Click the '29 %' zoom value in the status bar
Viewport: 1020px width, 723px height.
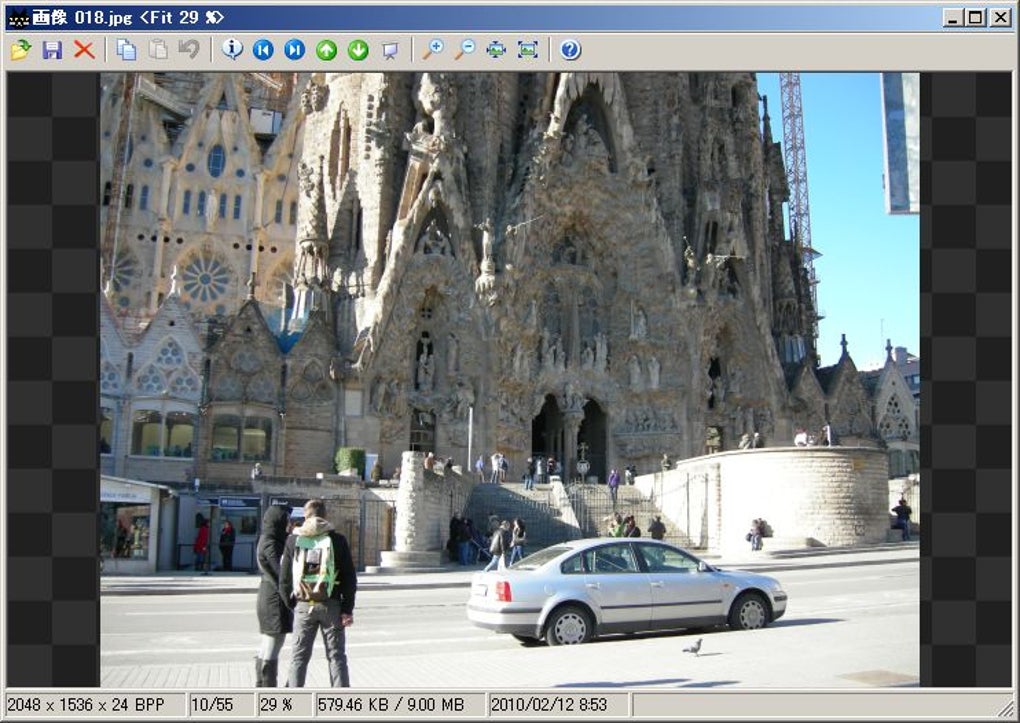[285, 705]
